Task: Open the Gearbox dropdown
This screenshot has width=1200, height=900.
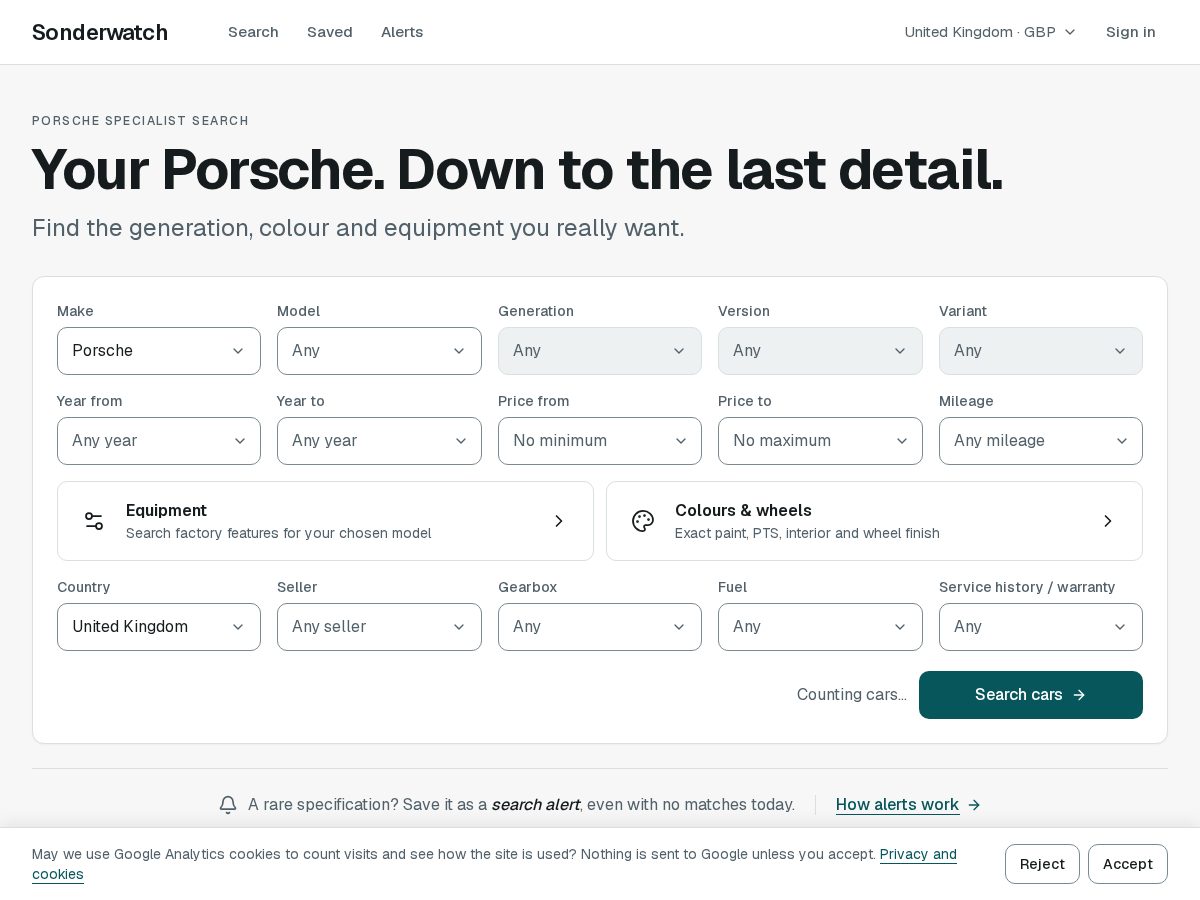Action: coord(600,627)
